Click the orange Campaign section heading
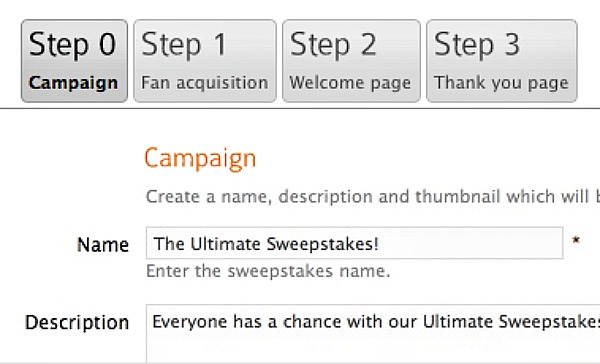 [x=200, y=159]
